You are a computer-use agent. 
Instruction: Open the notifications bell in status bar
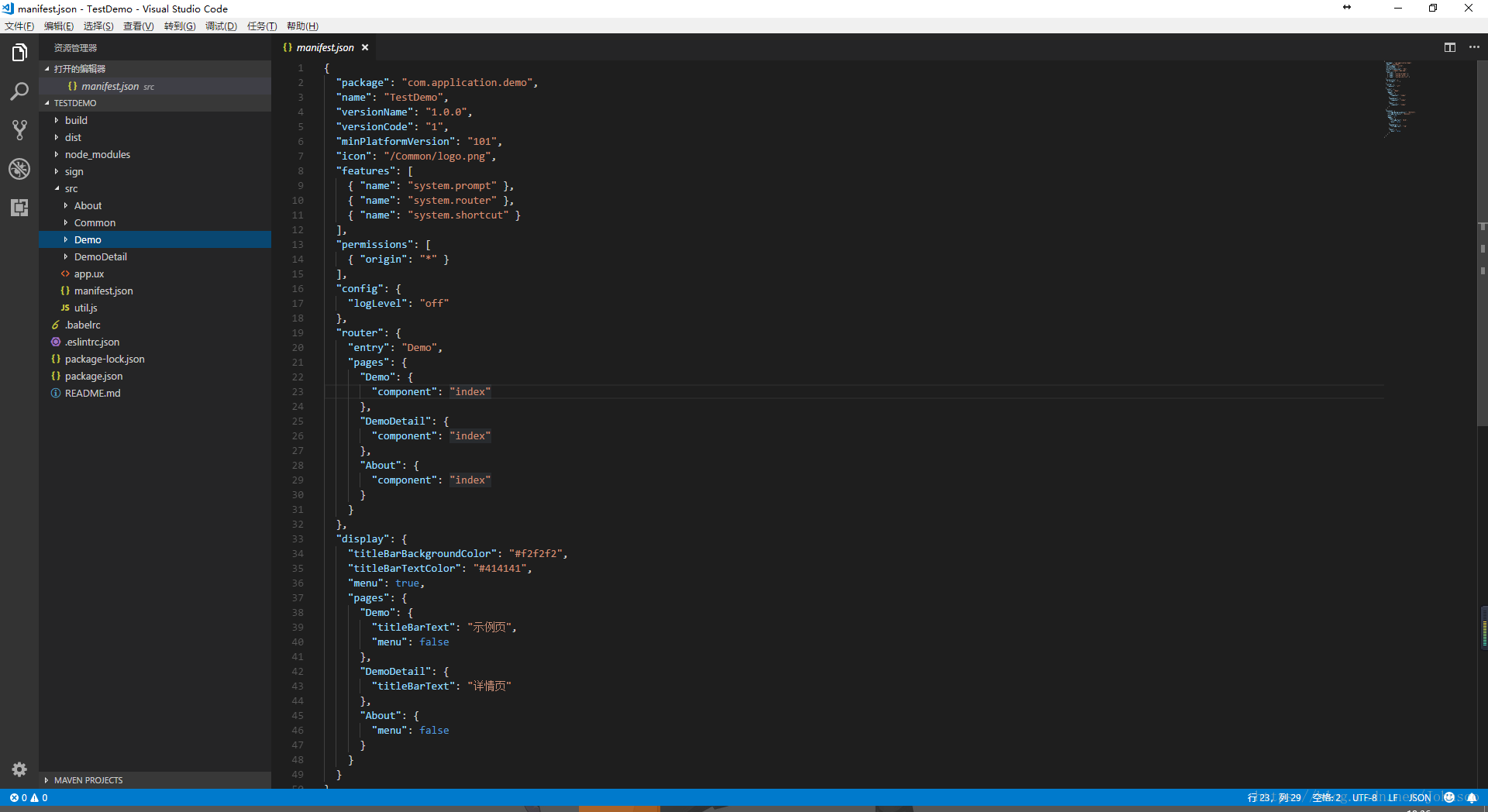pyautogui.click(x=1471, y=797)
